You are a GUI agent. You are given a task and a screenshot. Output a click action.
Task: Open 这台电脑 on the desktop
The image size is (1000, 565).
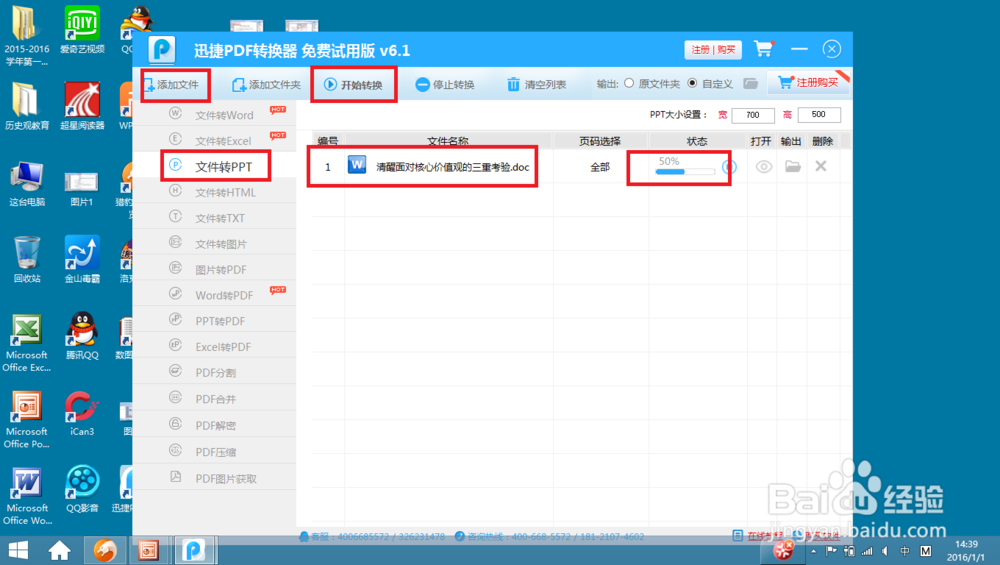(27, 184)
